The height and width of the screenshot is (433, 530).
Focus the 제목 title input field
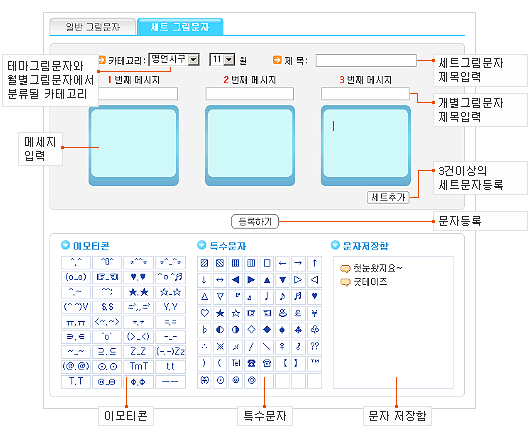[x=366, y=61]
